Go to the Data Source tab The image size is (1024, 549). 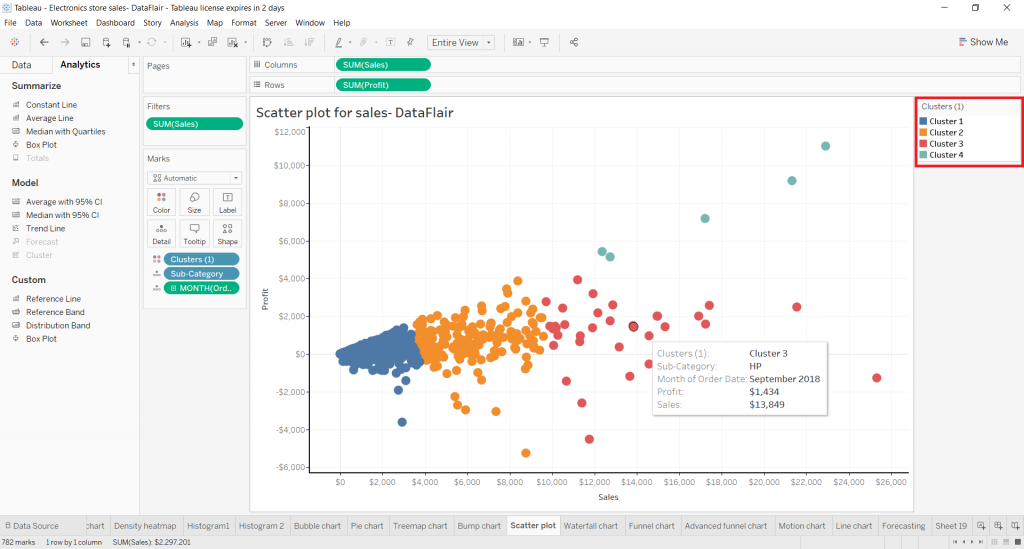31,525
